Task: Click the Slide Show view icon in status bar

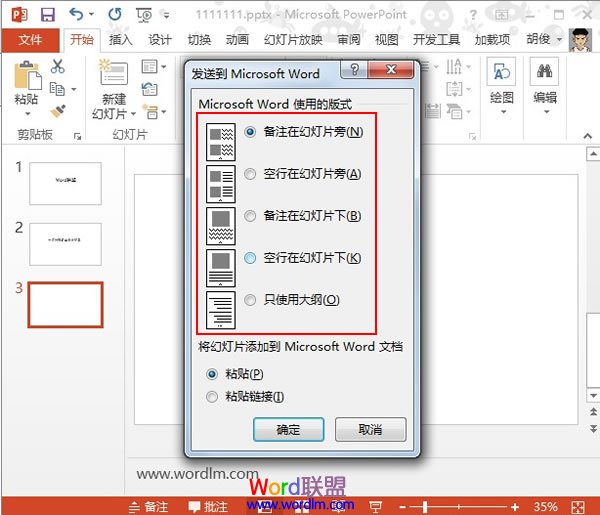Action: (x=375, y=507)
